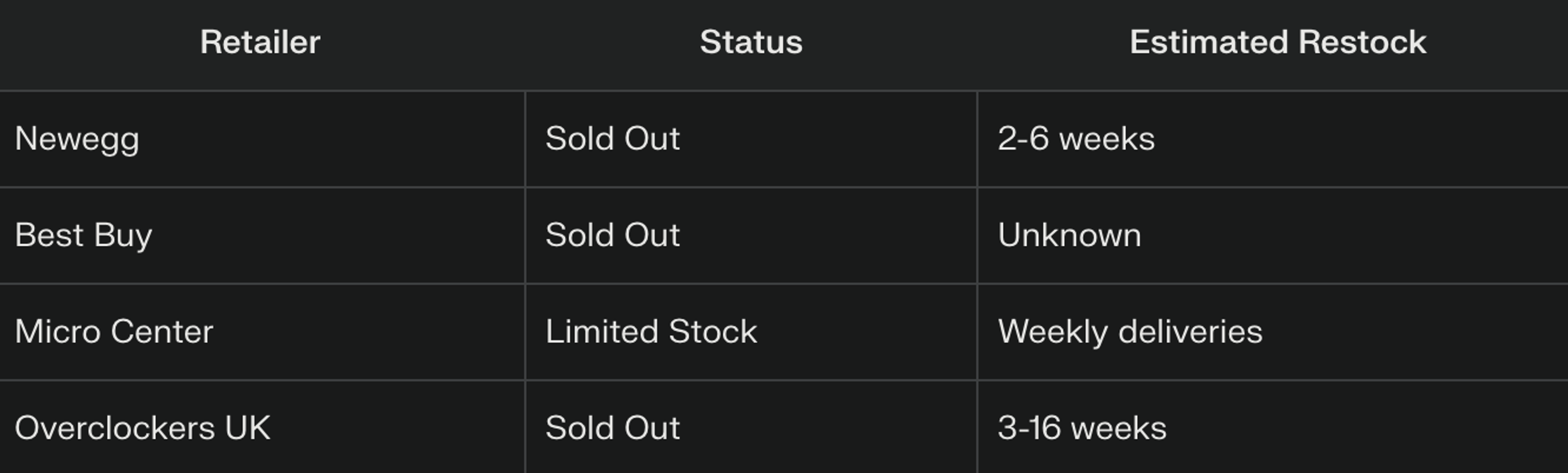The height and width of the screenshot is (473, 1568).
Task: Click Newegg's Sold Out status
Action: [x=612, y=139]
